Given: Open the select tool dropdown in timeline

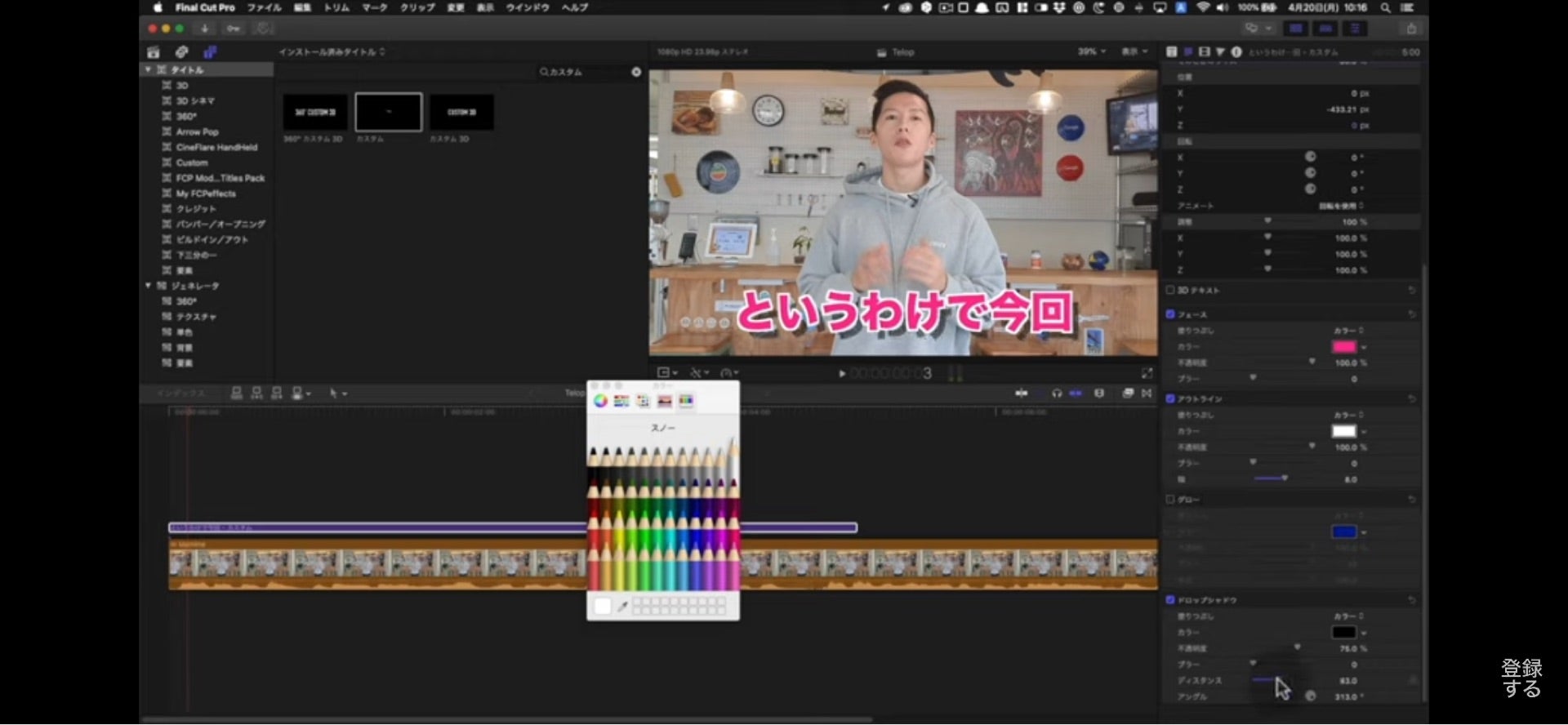Looking at the screenshot, I should click(x=337, y=394).
